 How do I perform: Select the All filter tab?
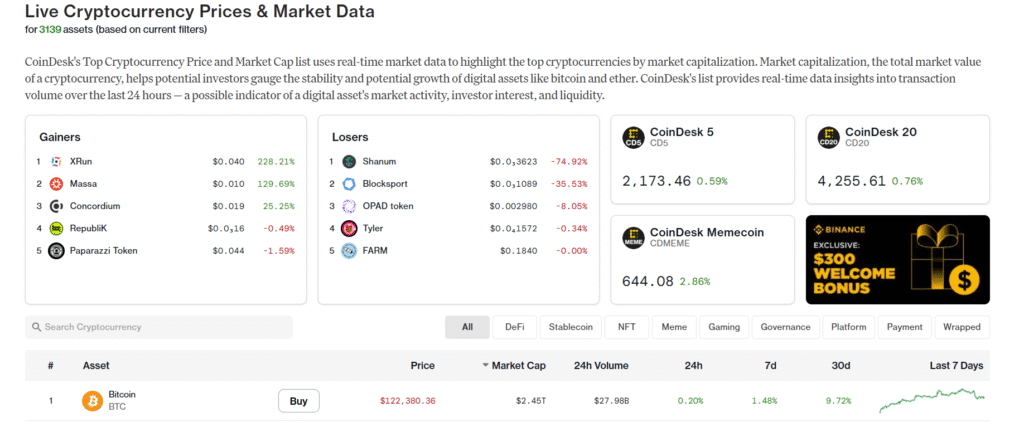467,327
